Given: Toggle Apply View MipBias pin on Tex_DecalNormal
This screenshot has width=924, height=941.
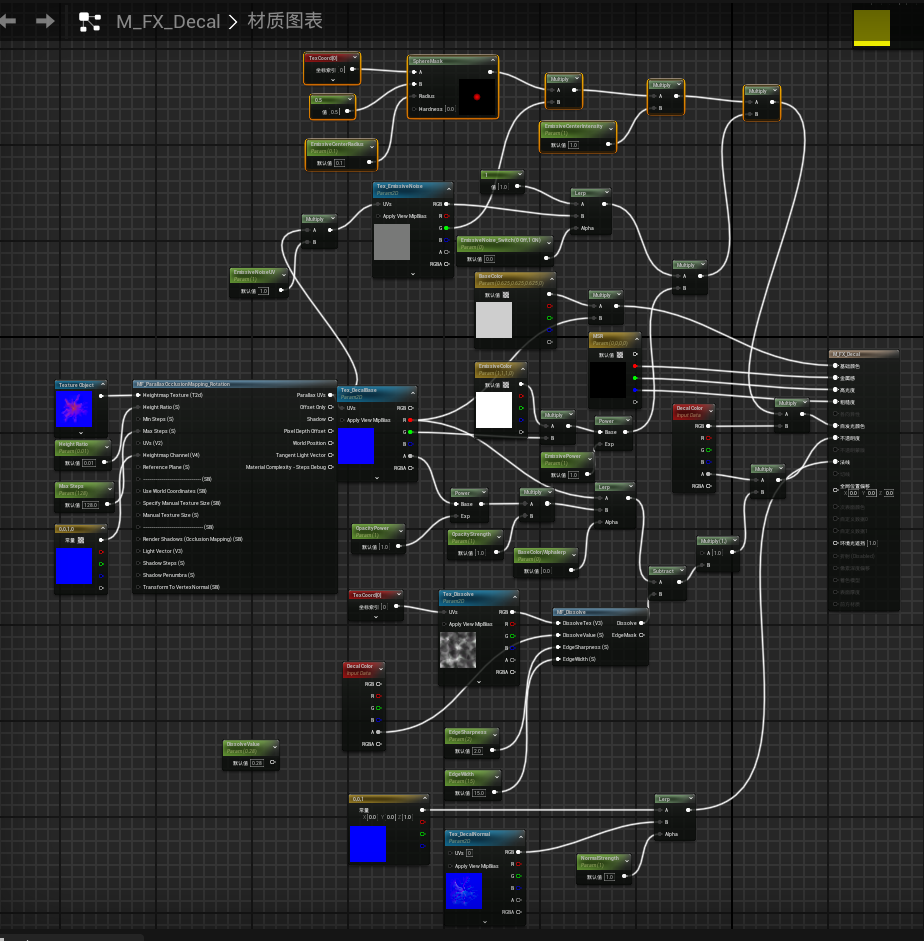Looking at the screenshot, I should click(450, 866).
